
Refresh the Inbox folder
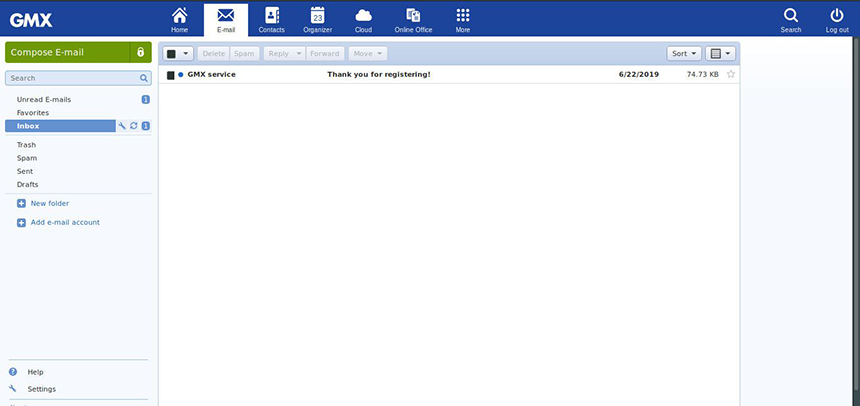pyautogui.click(x=133, y=126)
